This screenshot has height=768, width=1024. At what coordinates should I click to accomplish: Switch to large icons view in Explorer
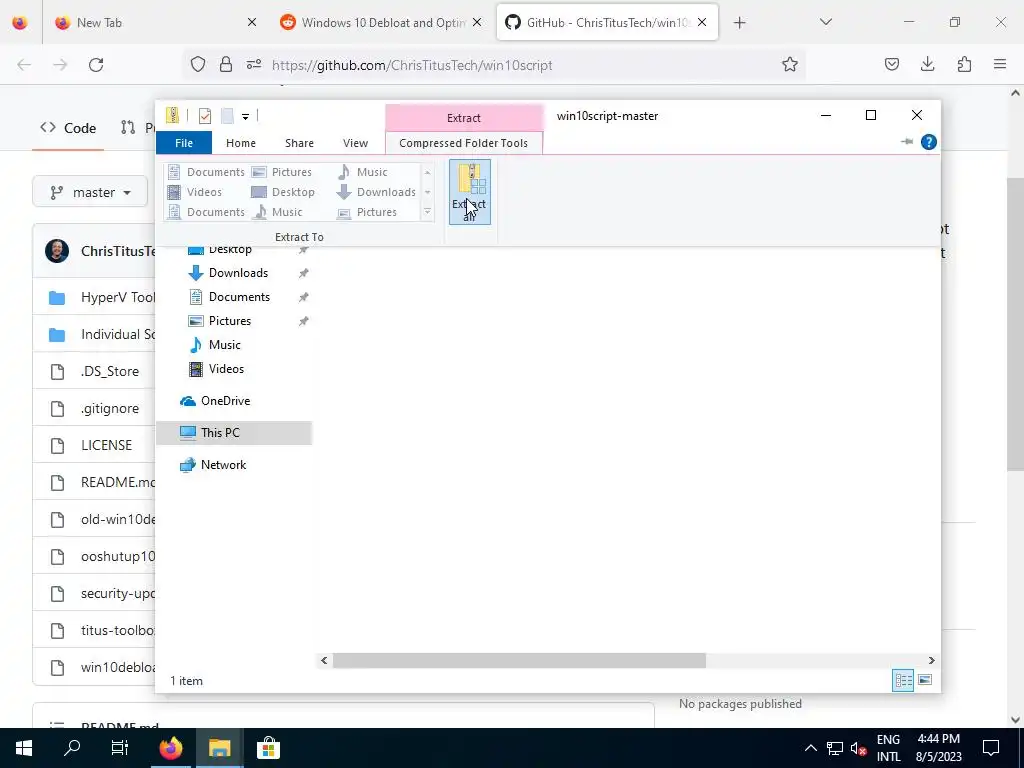tap(925, 680)
